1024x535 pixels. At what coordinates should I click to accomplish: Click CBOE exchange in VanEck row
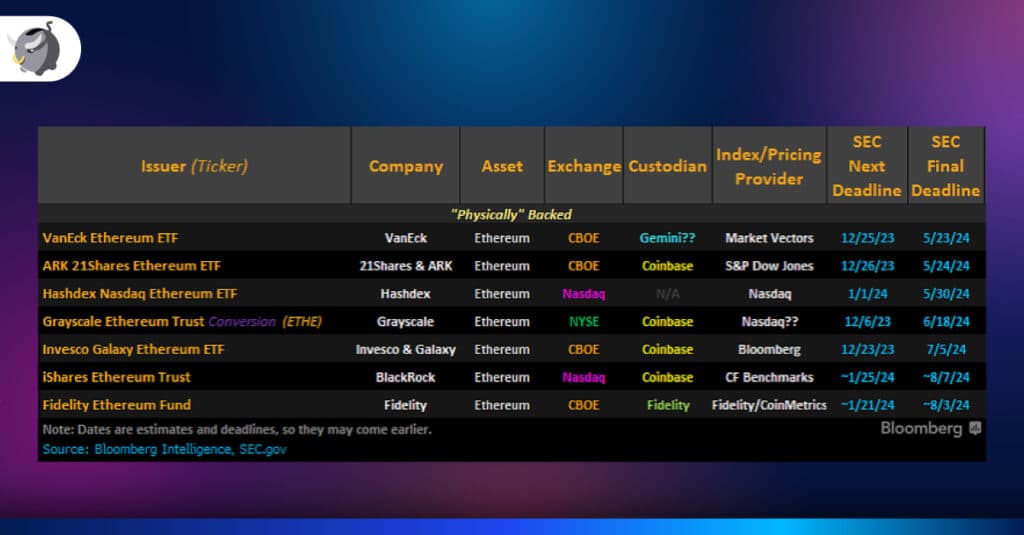coord(584,238)
